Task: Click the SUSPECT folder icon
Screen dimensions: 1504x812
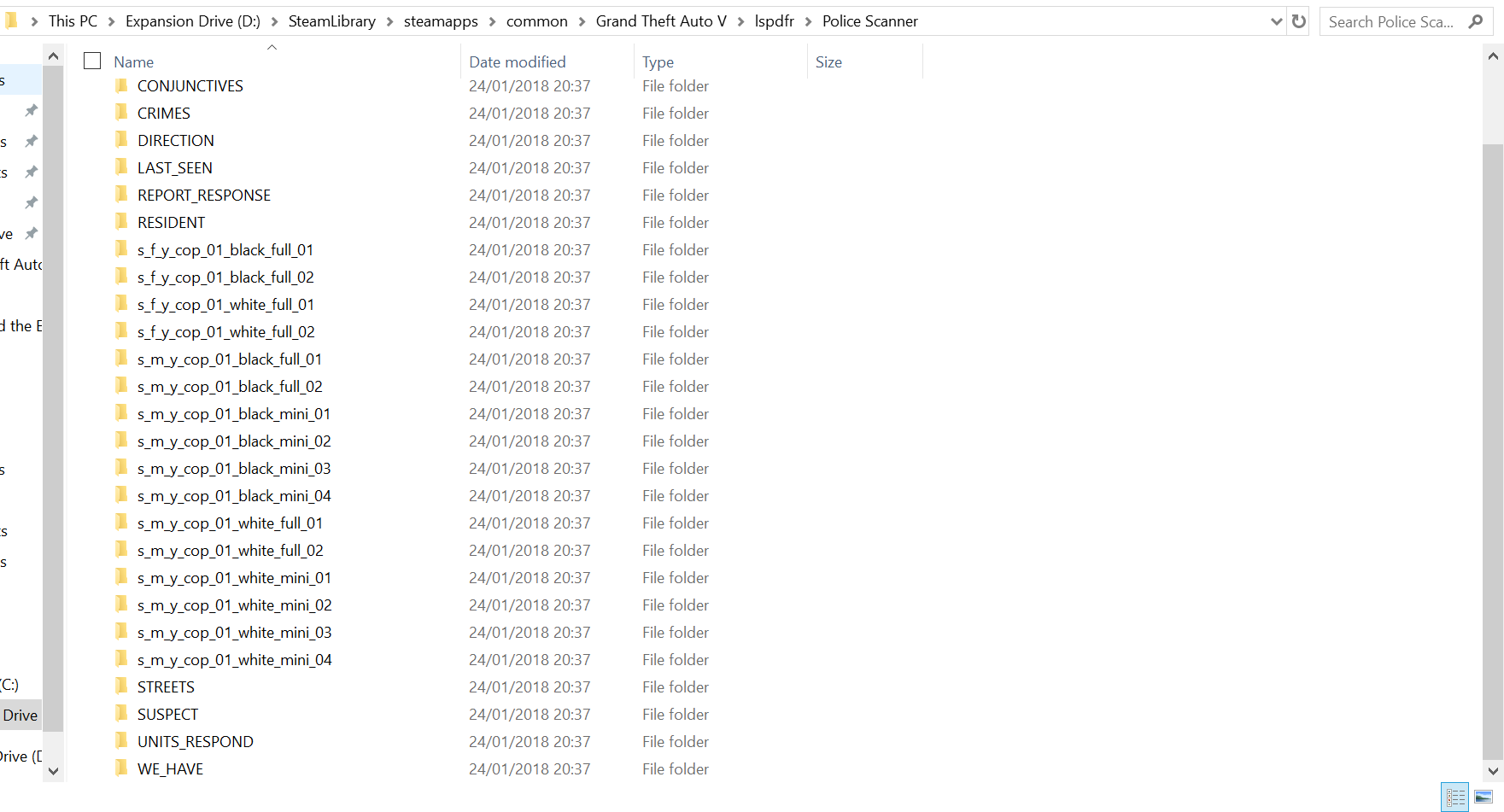Action: (122, 714)
